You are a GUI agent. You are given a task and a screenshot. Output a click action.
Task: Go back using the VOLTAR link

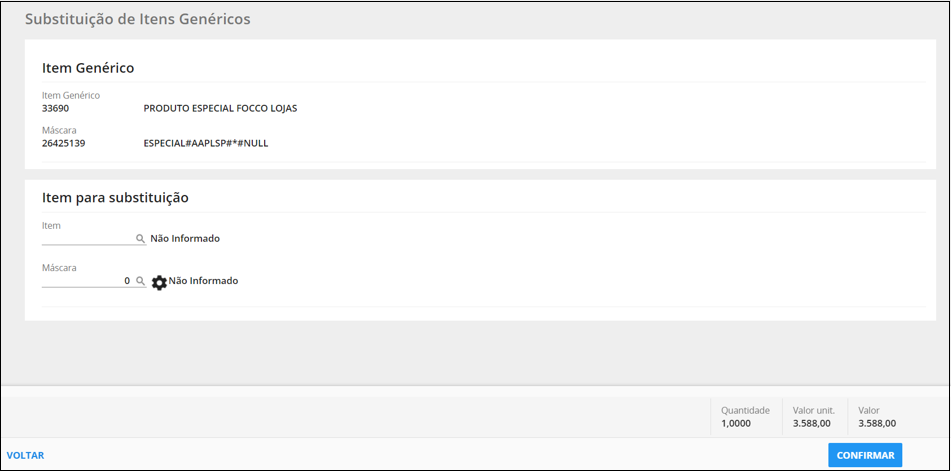pos(25,456)
